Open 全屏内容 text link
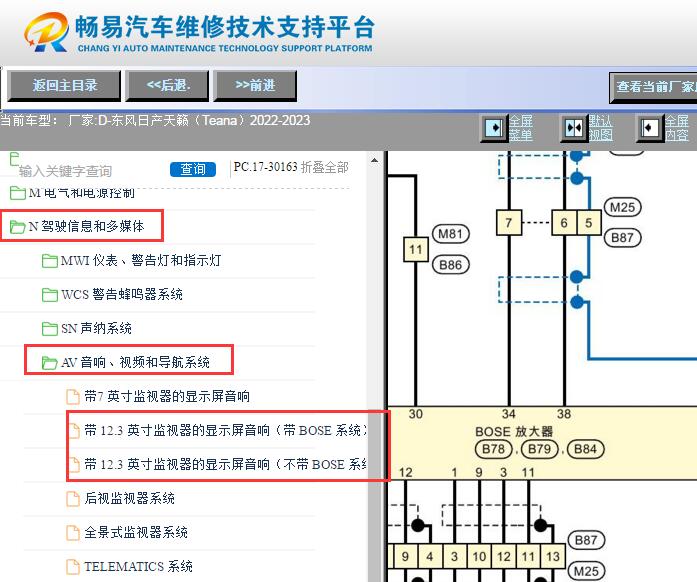 click(x=677, y=128)
